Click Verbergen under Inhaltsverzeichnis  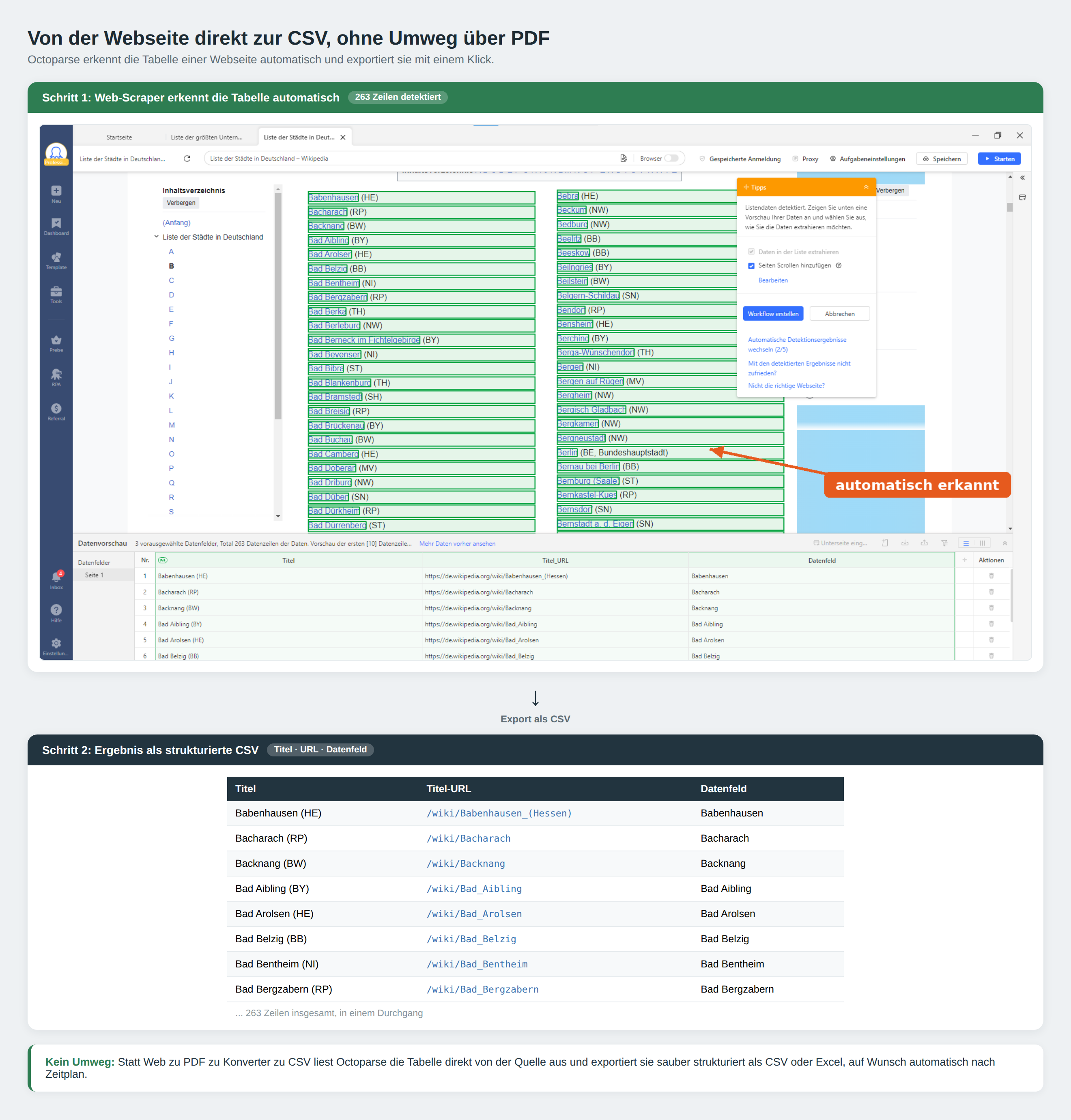pyautogui.click(x=181, y=203)
